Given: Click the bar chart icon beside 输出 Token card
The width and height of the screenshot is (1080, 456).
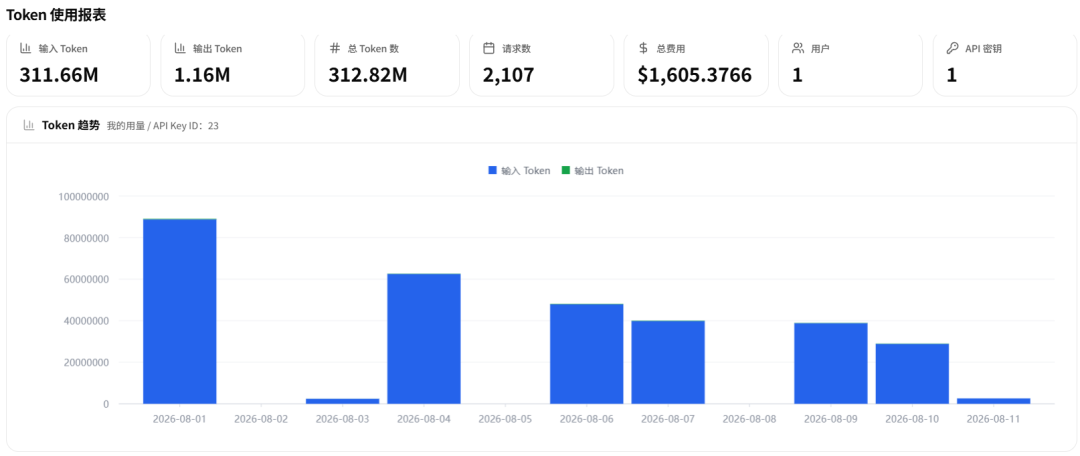Looking at the screenshot, I should (180, 48).
